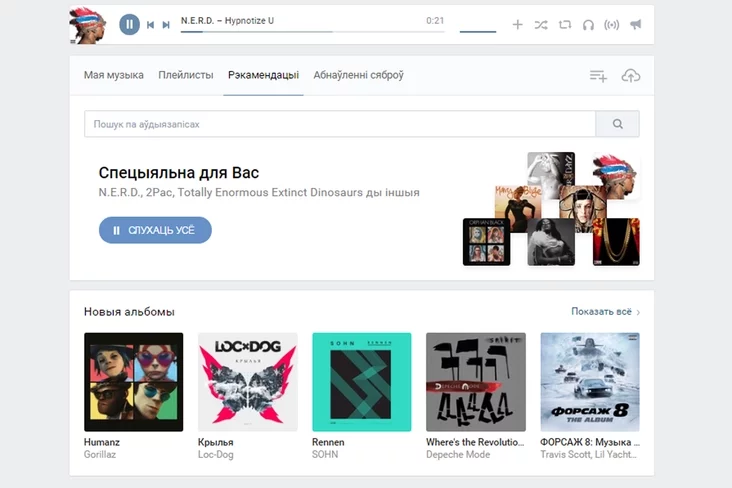Image resolution: width=732 pixels, height=488 pixels.
Task: Click the track progress bar
Action: coord(313,32)
